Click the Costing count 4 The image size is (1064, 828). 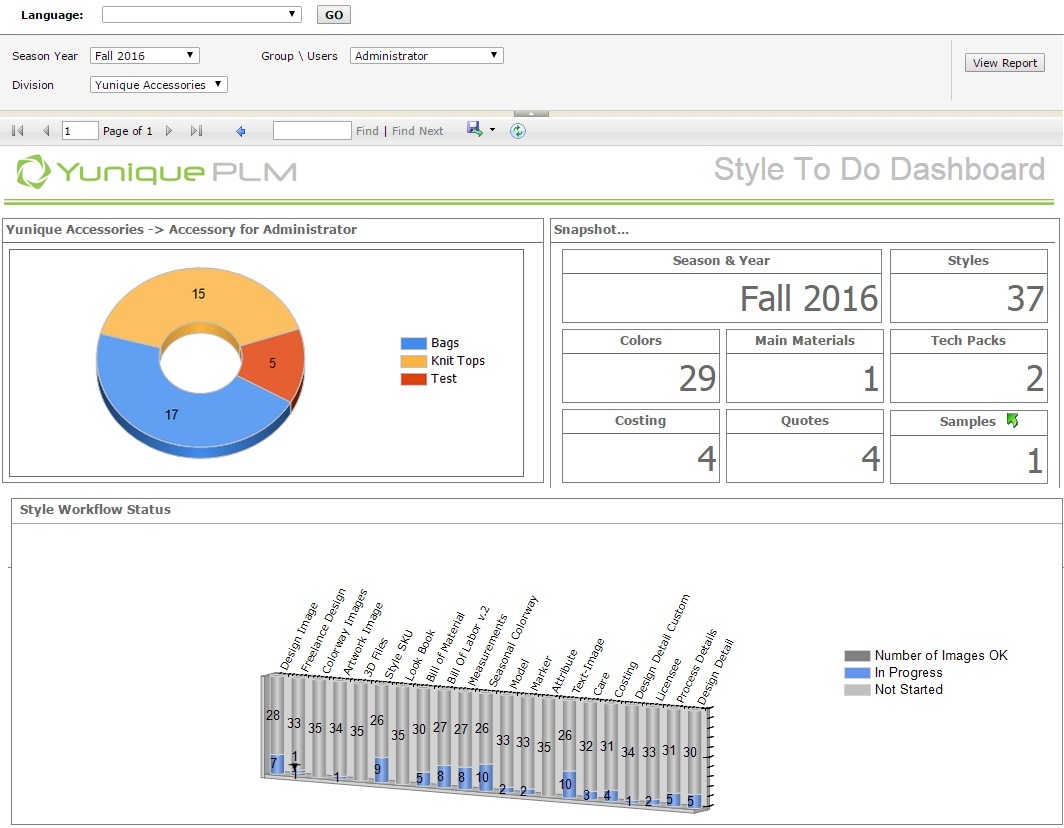point(707,458)
